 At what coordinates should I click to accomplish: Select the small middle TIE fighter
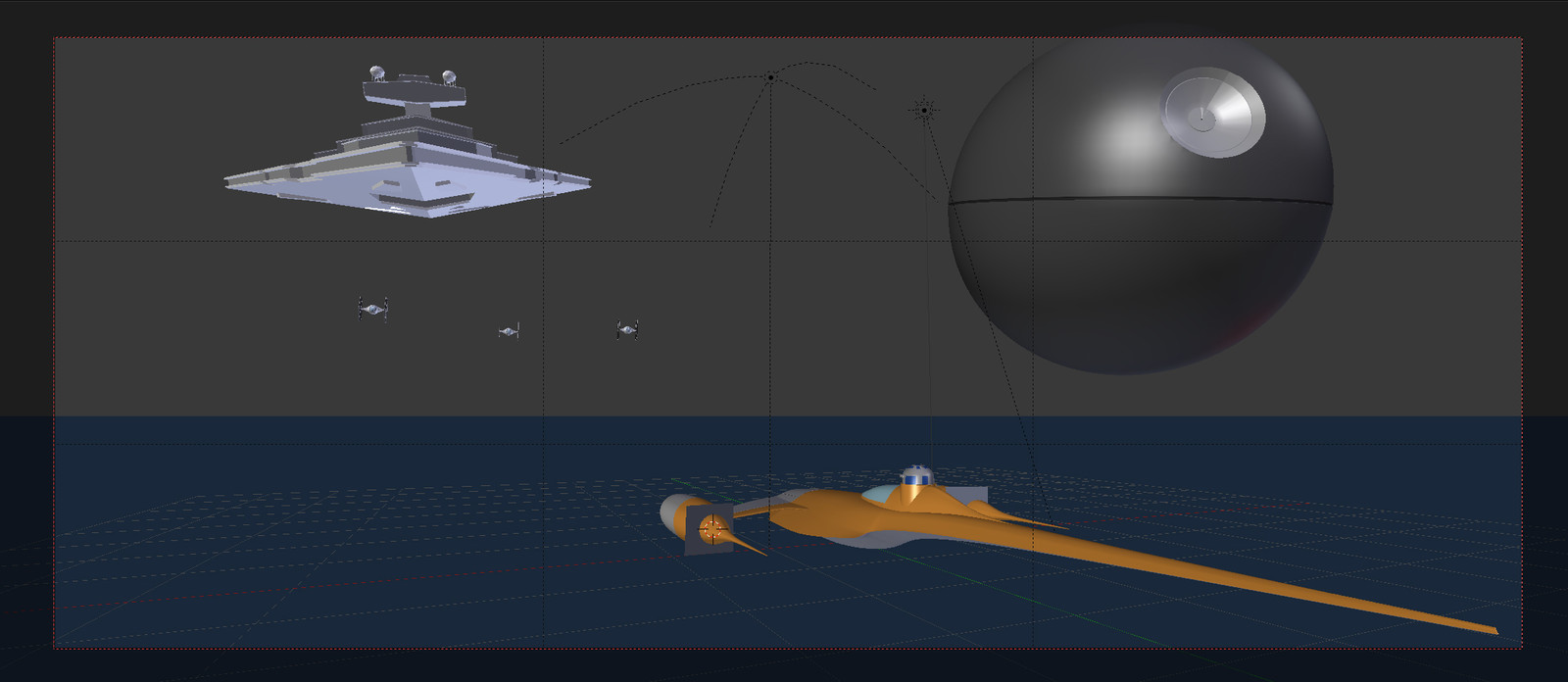pyautogui.click(x=508, y=331)
